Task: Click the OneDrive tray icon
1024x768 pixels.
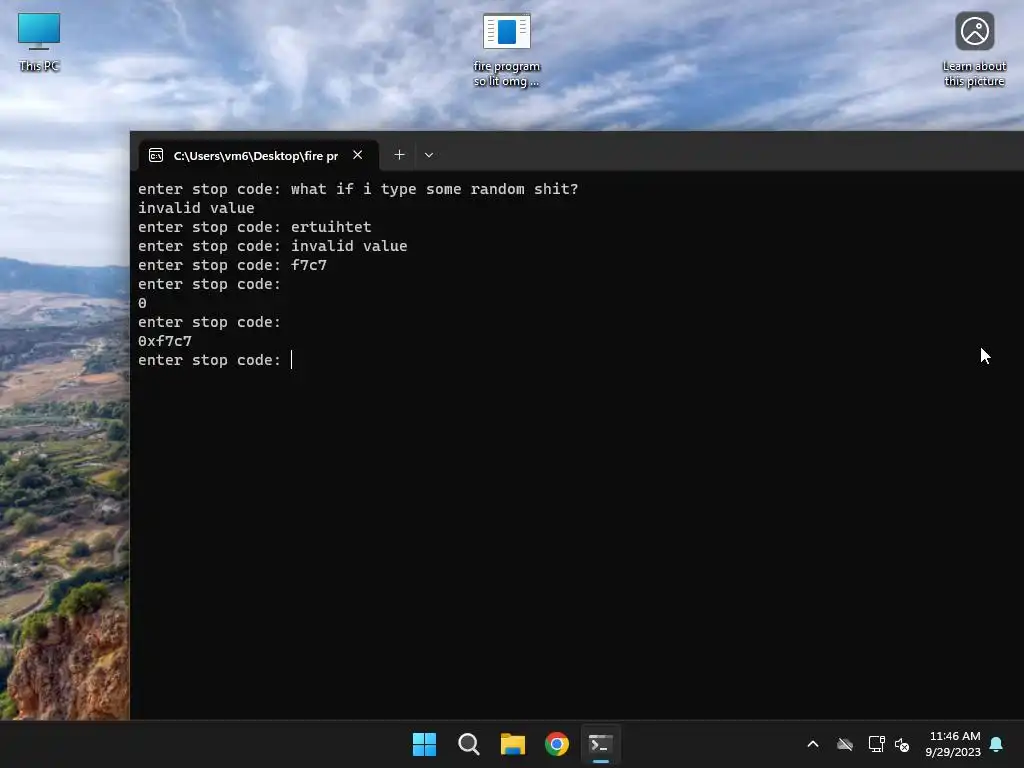Action: point(845,744)
